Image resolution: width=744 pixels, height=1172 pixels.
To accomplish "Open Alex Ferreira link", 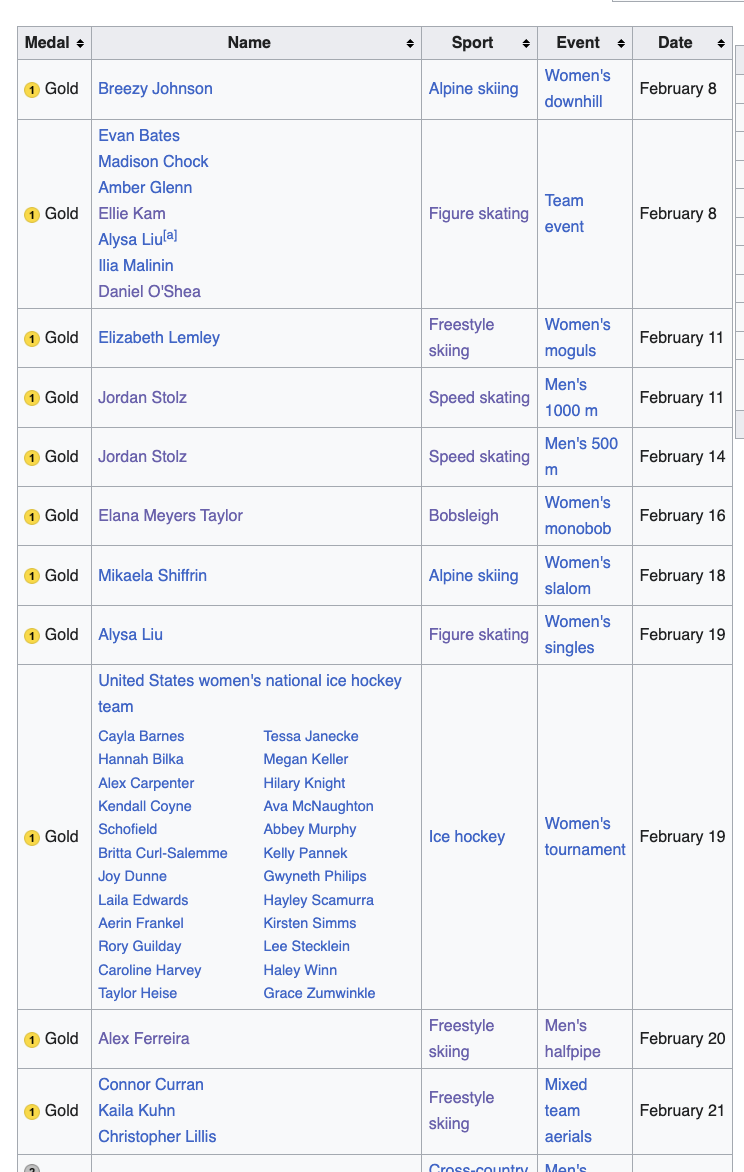I will [144, 1039].
